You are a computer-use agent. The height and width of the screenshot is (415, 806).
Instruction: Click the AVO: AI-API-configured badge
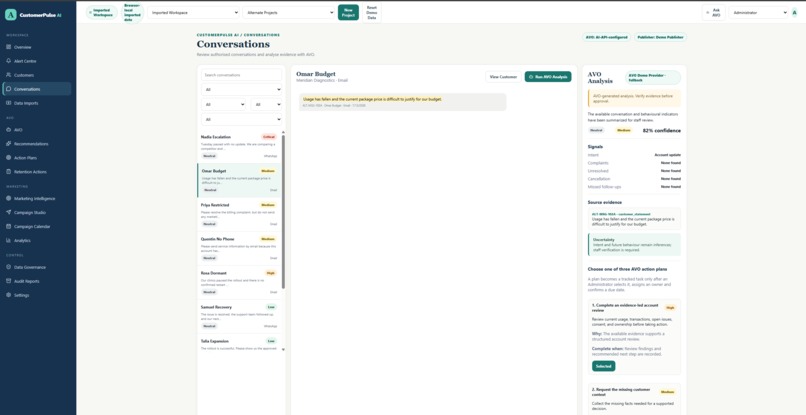606,38
